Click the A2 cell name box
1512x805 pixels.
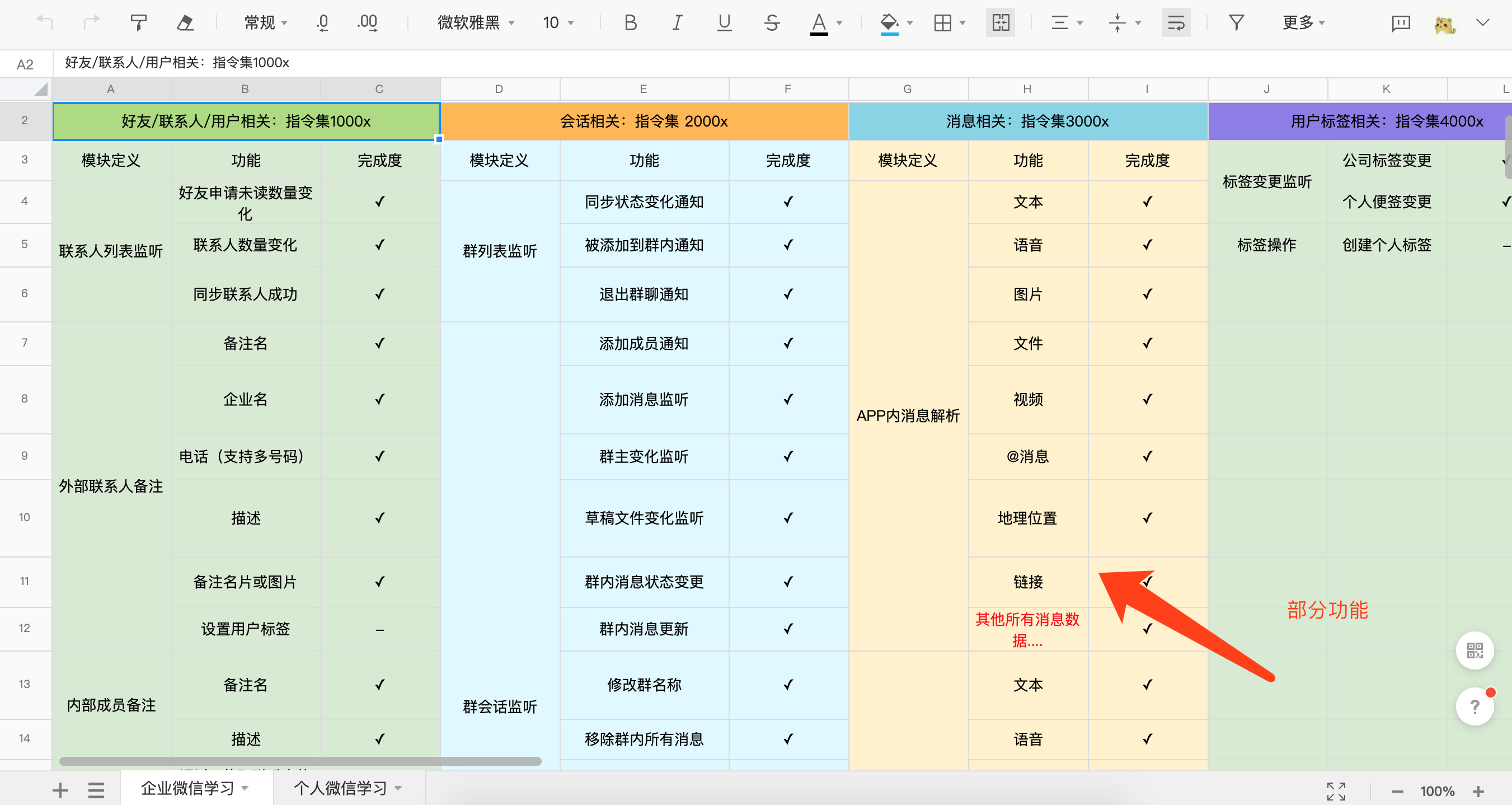pos(25,64)
